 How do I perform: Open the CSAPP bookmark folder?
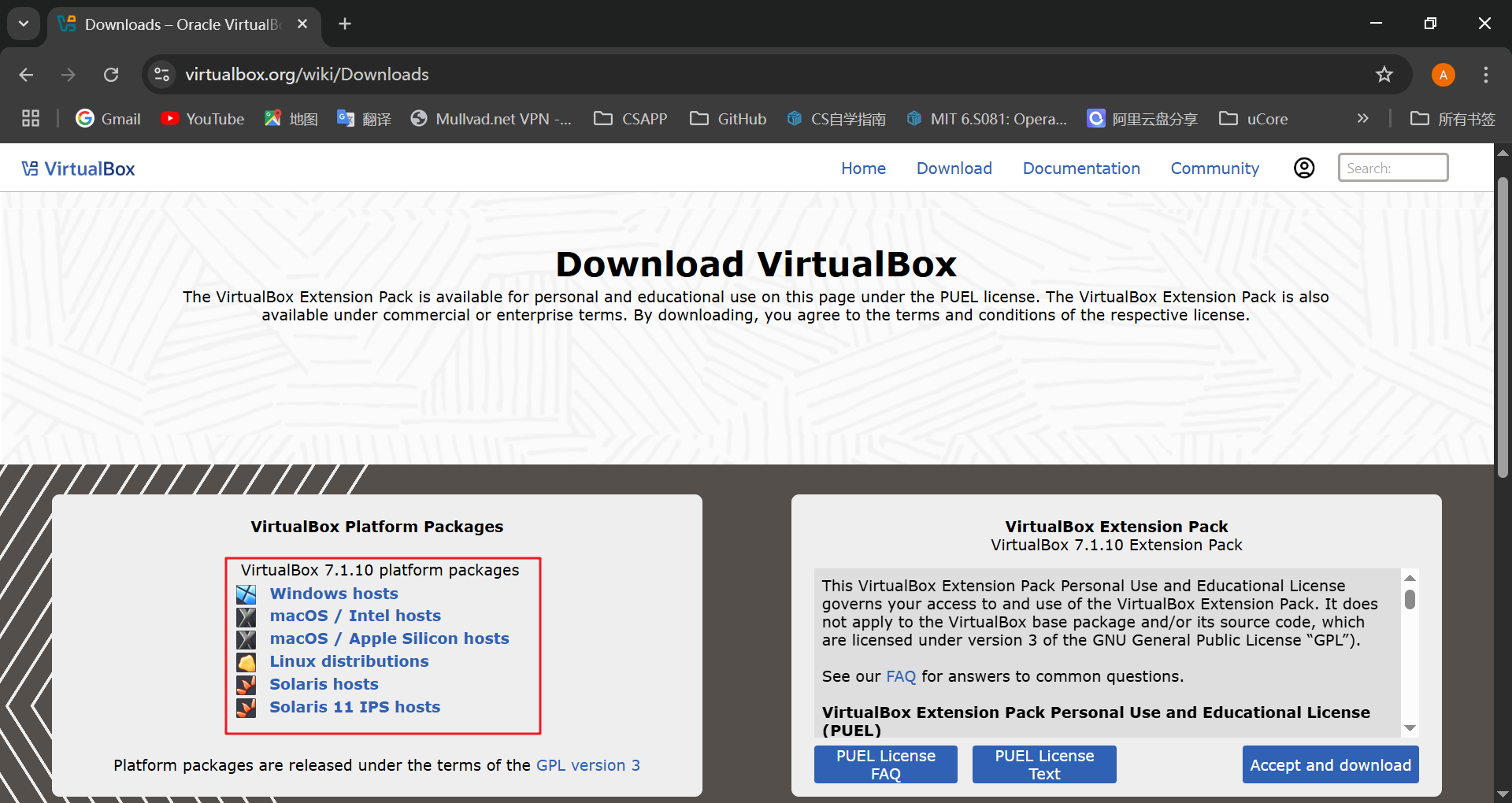pos(631,119)
